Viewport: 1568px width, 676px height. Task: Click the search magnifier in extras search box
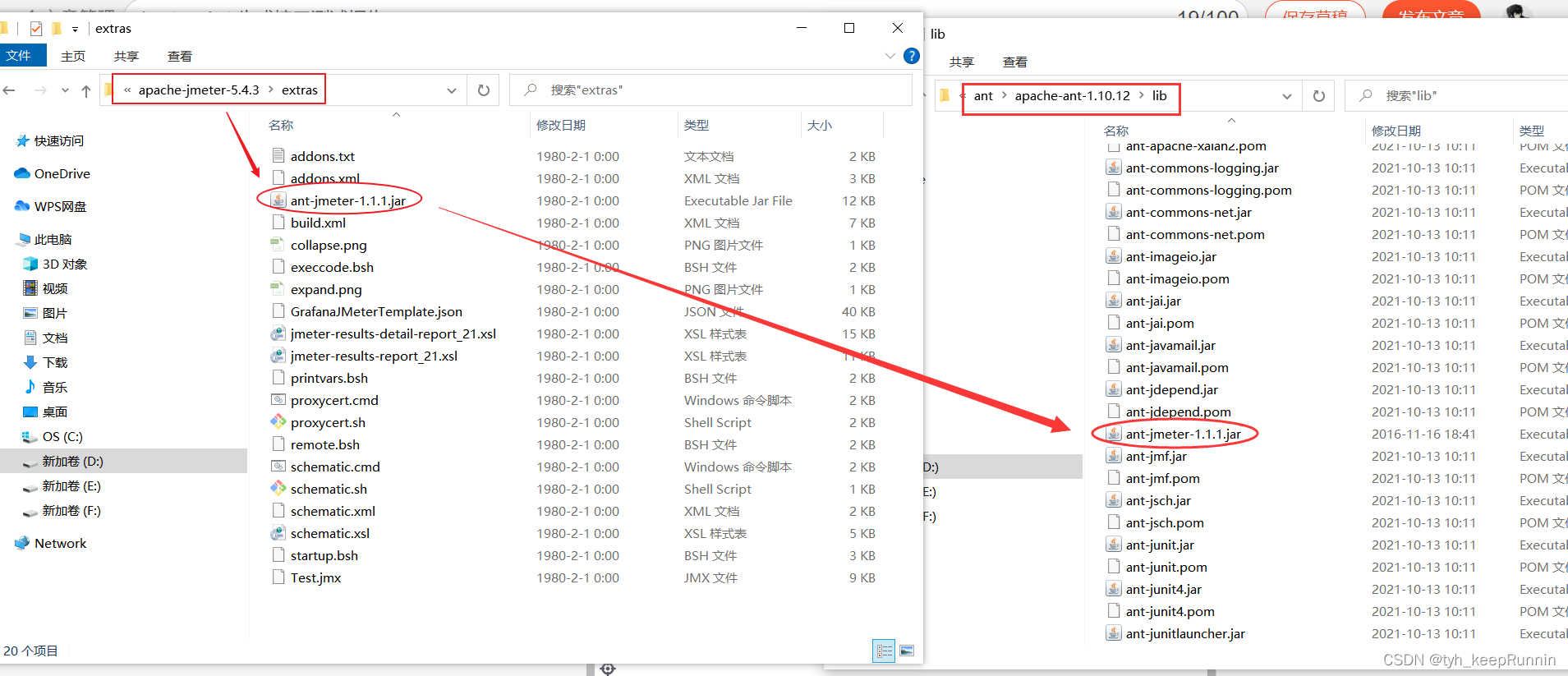(531, 90)
